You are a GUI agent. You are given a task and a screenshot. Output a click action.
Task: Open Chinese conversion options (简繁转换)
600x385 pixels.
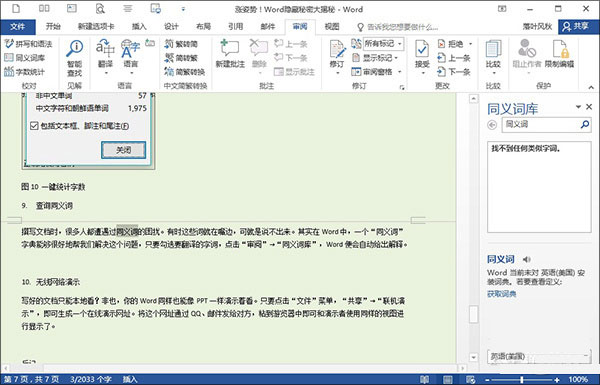click(x=184, y=72)
